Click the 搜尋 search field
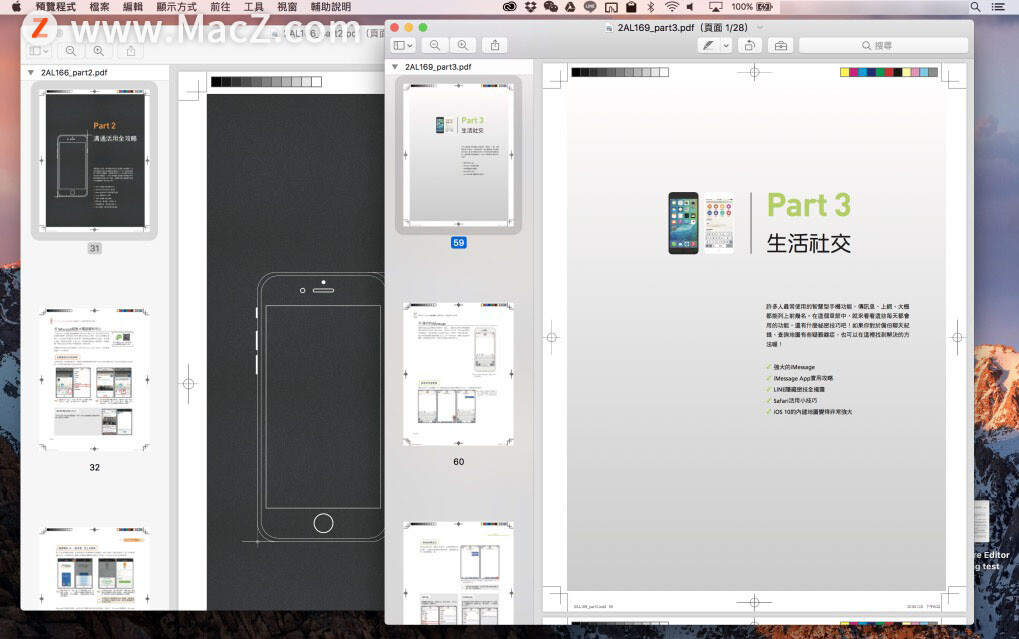 tap(883, 46)
